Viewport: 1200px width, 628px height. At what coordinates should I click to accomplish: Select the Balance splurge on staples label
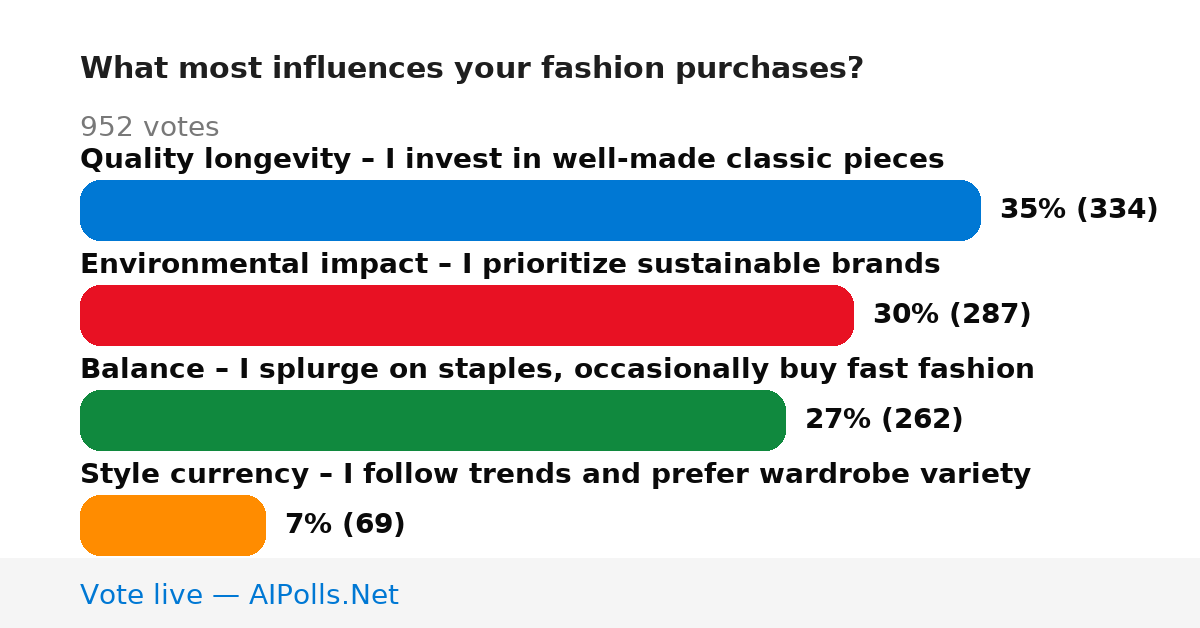click(x=557, y=369)
